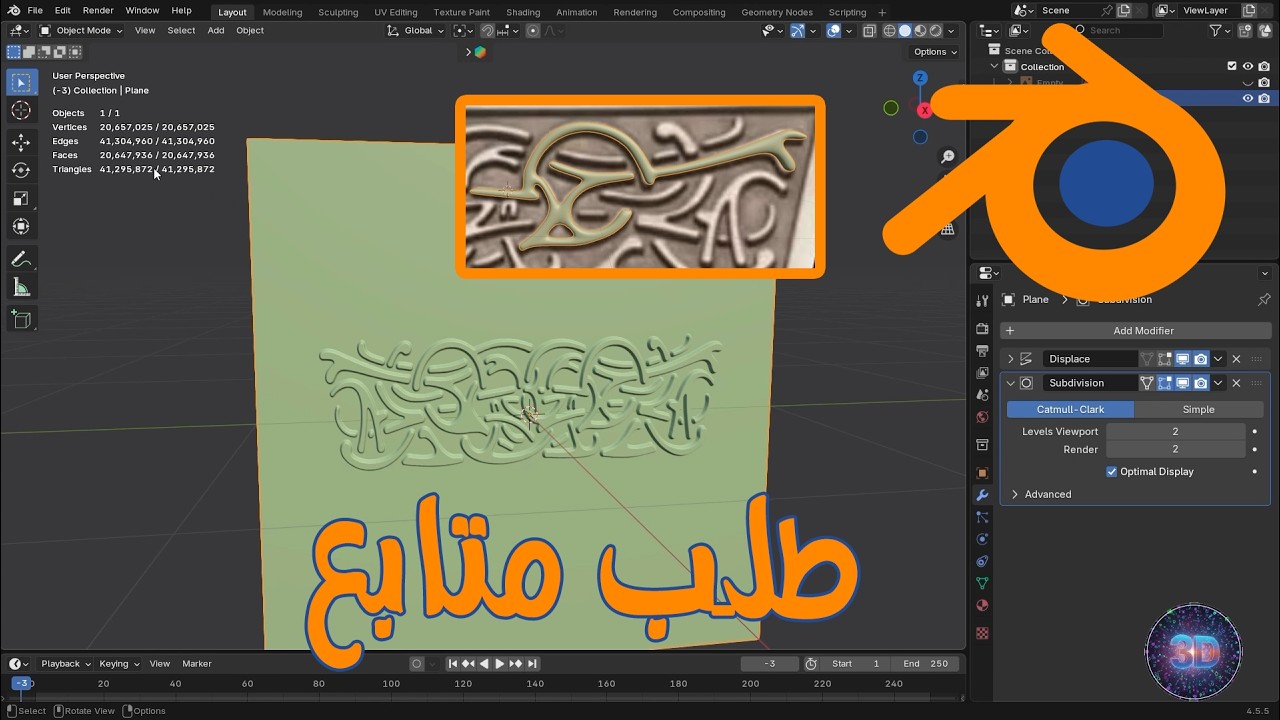Open the viewport Options dropdown
Viewport: 1280px width, 720px height.
click(x=935, y=52)
